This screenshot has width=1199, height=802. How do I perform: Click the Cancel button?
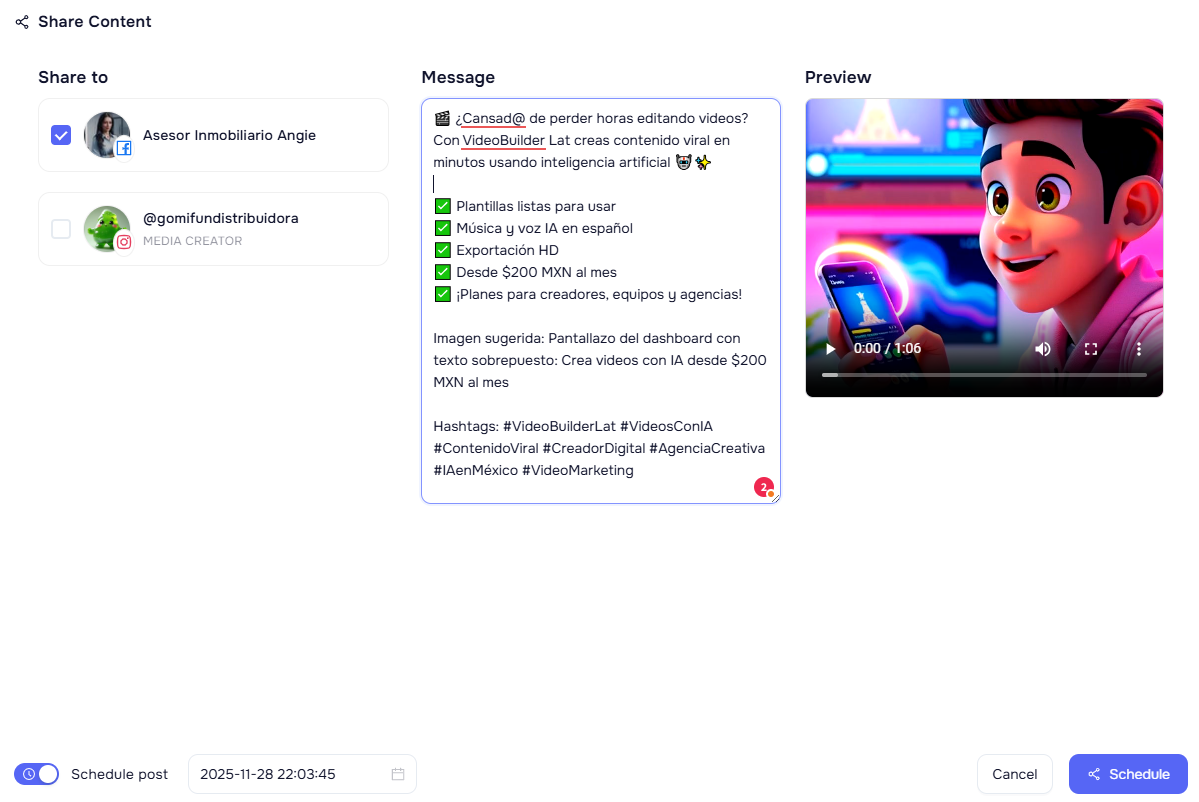1015,774
